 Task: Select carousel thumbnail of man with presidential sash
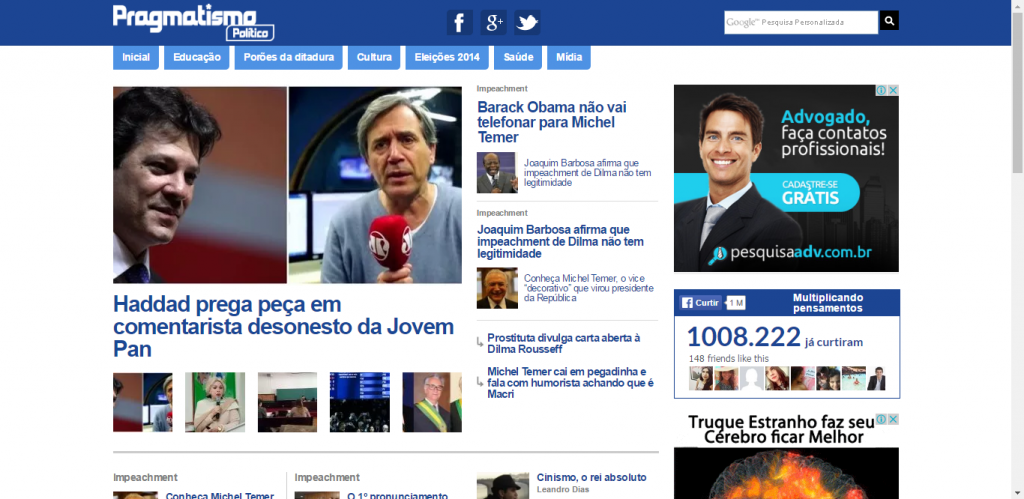(x=432, y=402)
